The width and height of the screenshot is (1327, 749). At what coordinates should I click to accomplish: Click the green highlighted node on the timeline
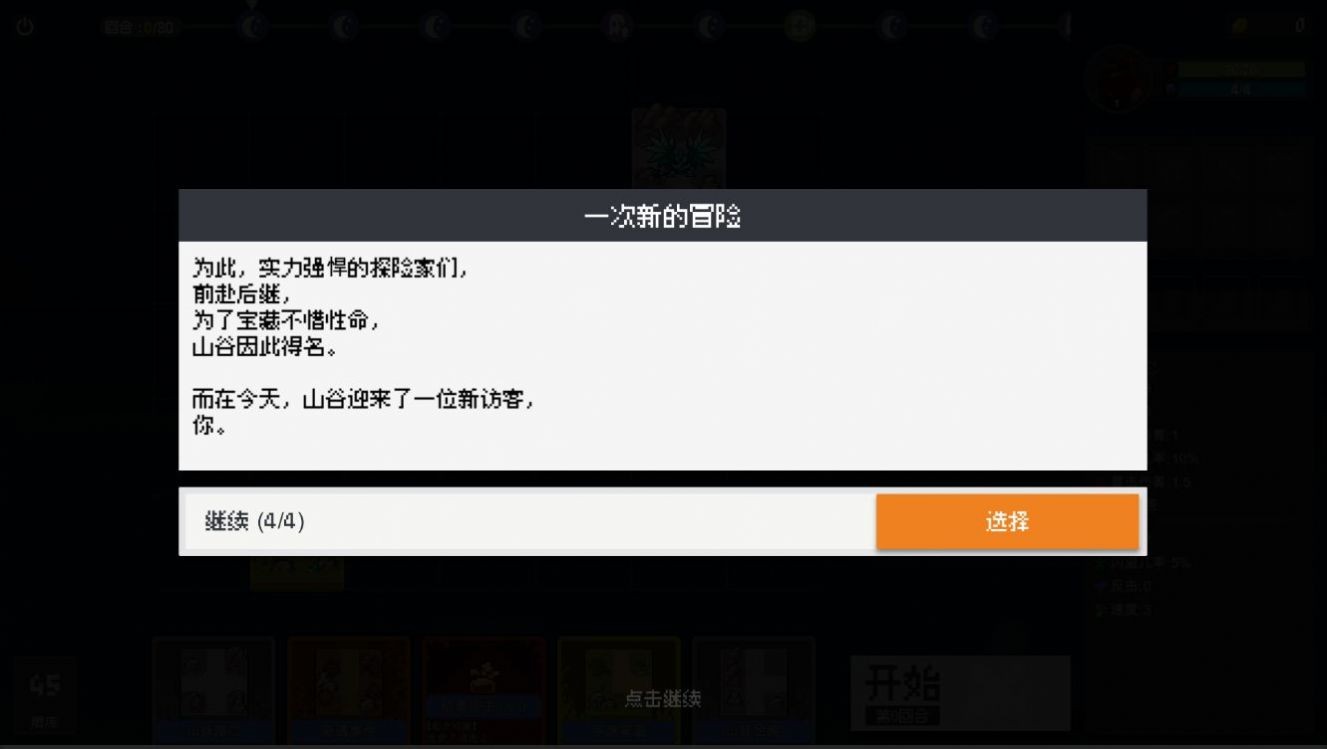point(799,27)
